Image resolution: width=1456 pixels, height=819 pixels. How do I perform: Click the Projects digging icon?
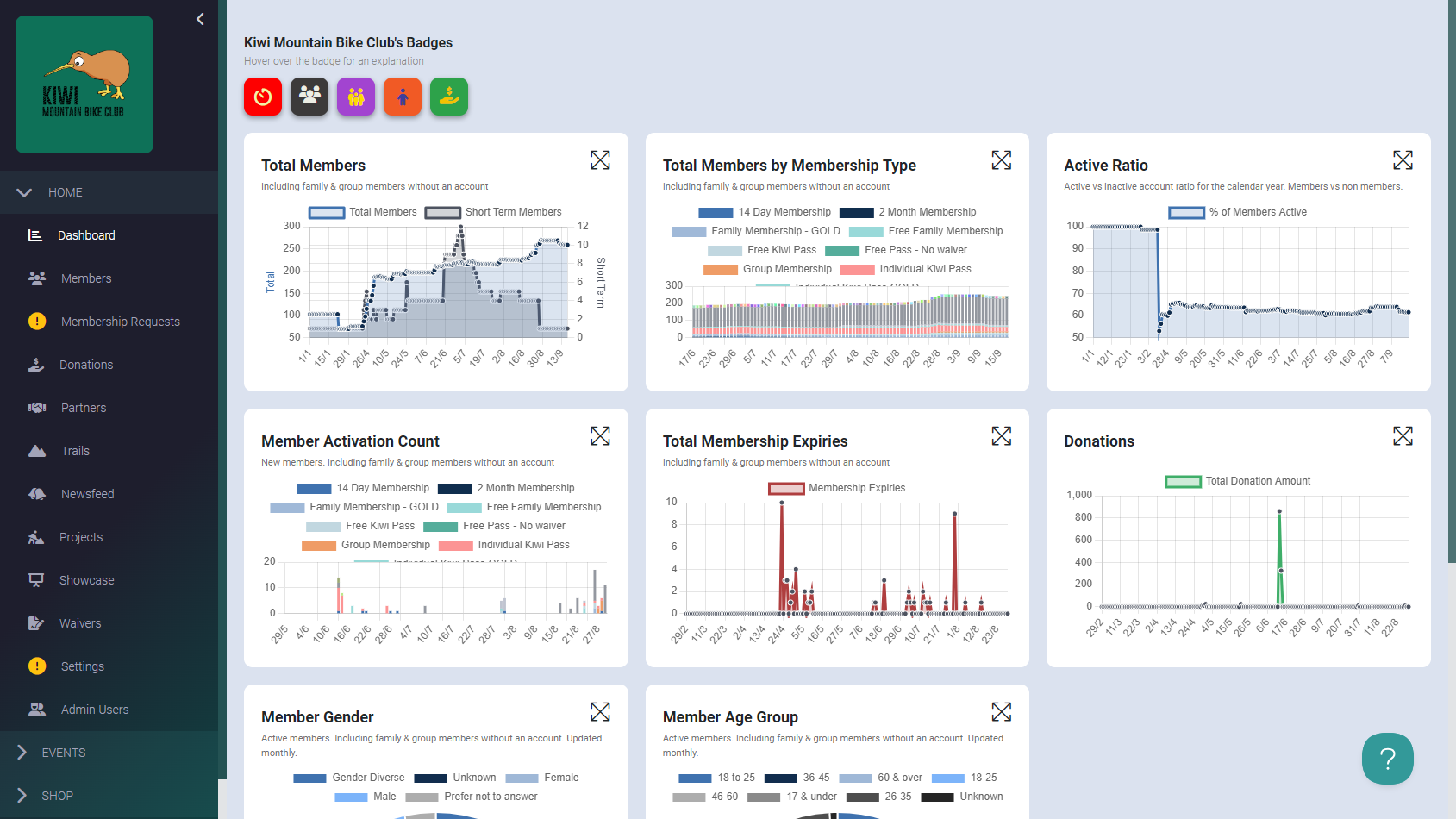(36, 537)
